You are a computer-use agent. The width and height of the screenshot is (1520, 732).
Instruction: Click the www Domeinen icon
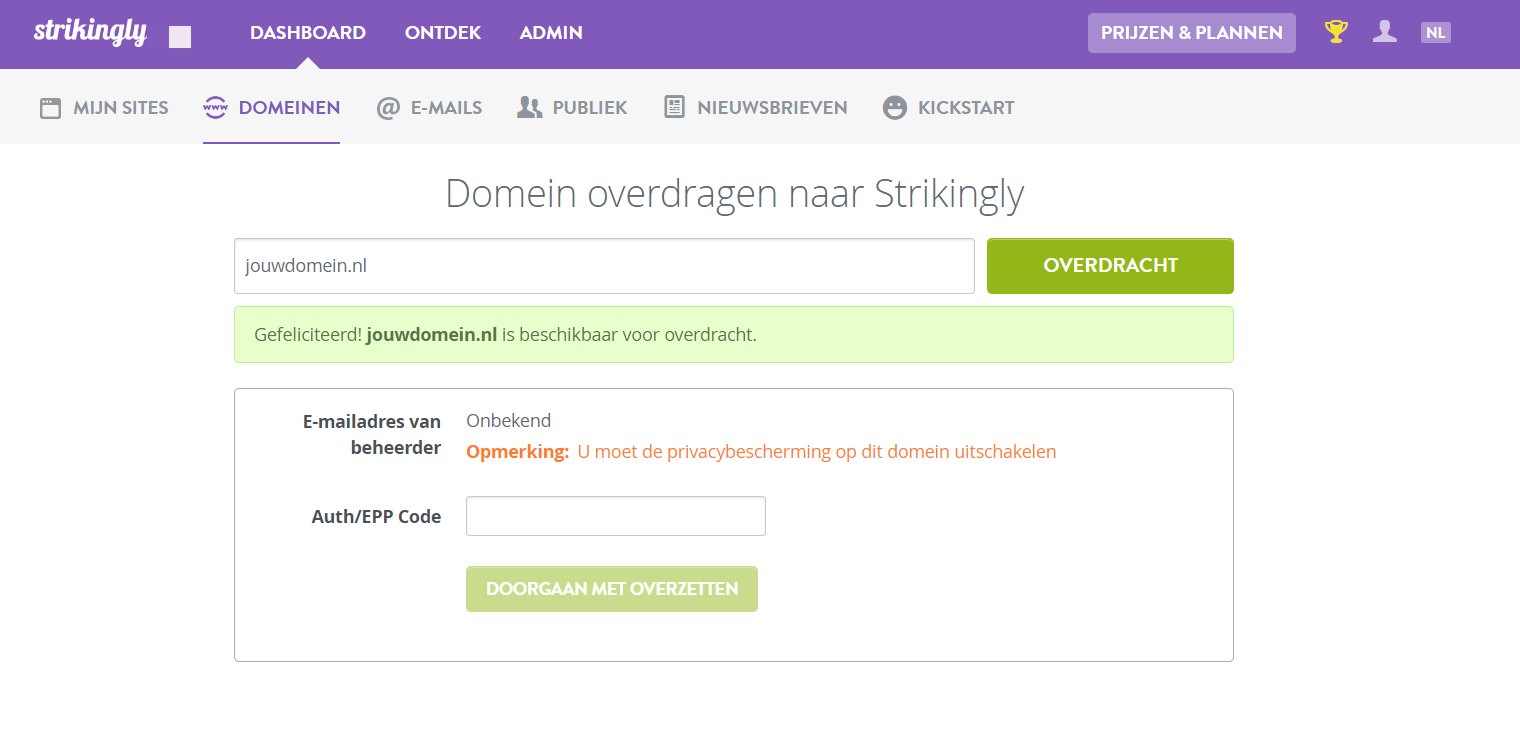point(215,108)
